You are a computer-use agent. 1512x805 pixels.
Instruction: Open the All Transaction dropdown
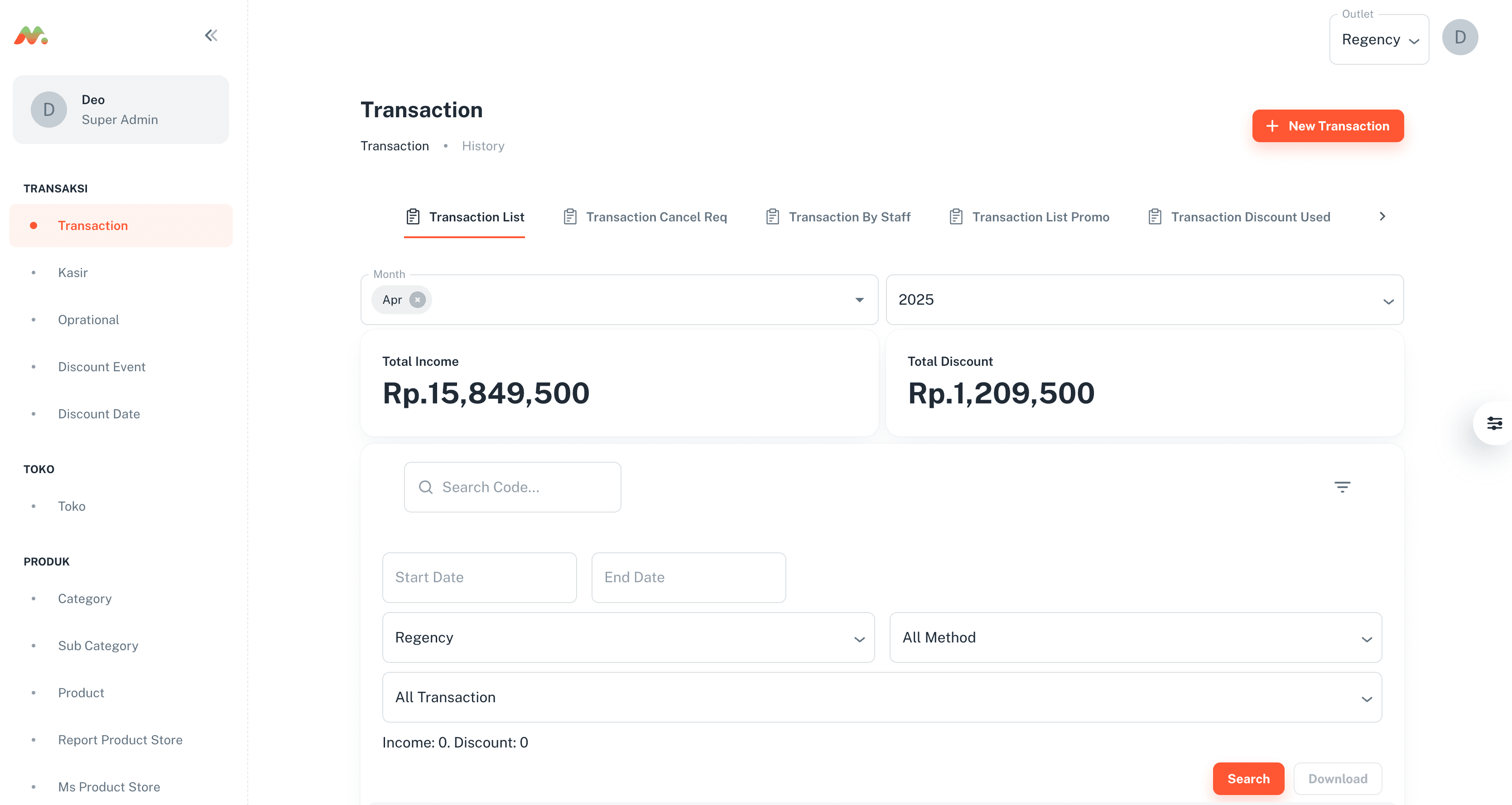tap(1367, 698)
